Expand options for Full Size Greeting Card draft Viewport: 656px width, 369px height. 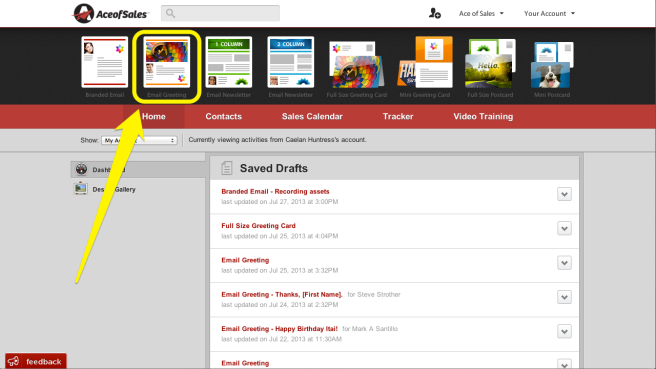click(564, 228)
